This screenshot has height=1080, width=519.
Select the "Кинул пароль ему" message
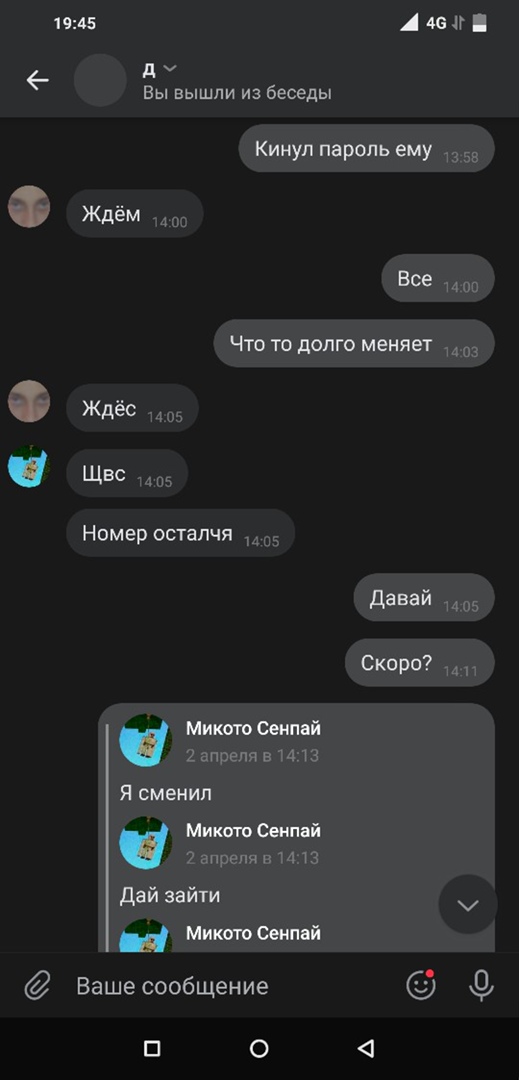pyautogui.click(x=367, y=149)
